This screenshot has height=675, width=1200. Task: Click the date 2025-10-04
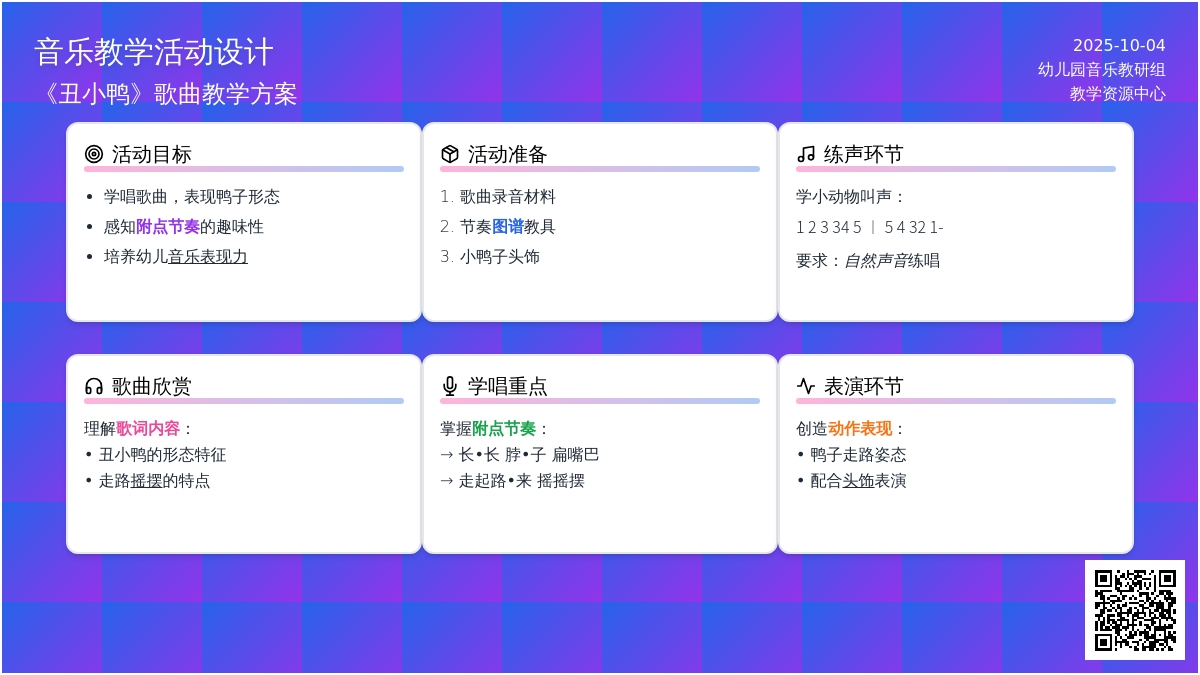click(1119, 46)
